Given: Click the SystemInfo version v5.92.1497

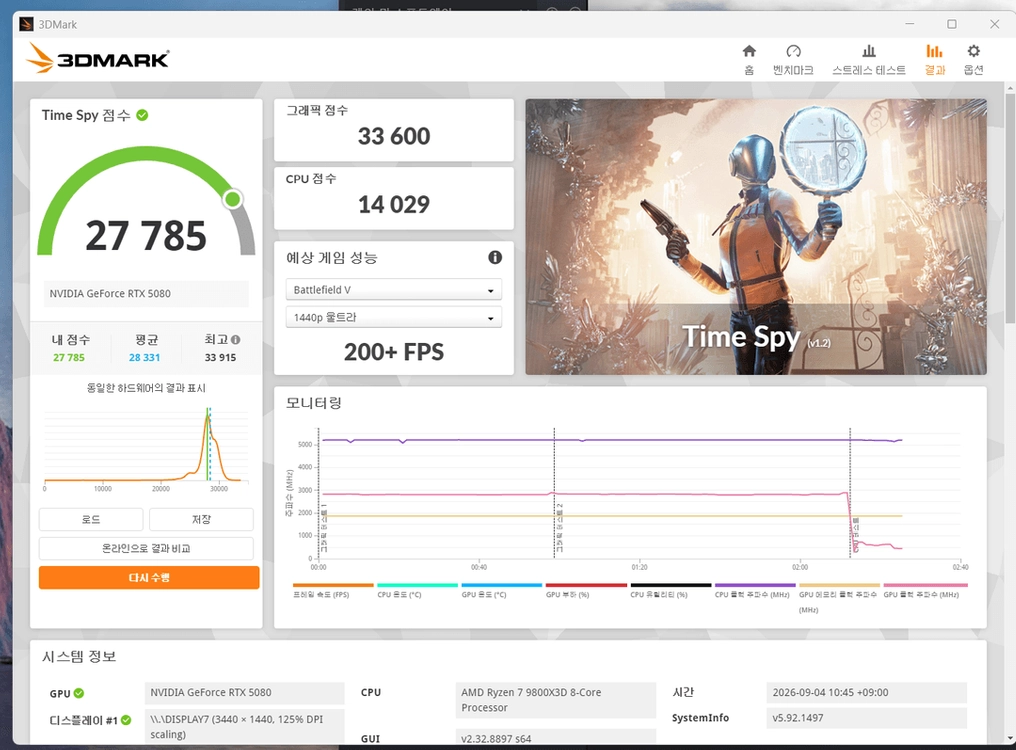Looking at the screenshot, I should 866,718.
